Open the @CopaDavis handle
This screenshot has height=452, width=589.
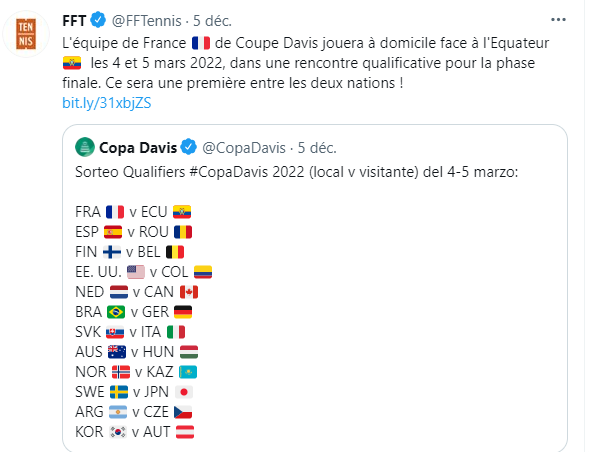point(244,148)
